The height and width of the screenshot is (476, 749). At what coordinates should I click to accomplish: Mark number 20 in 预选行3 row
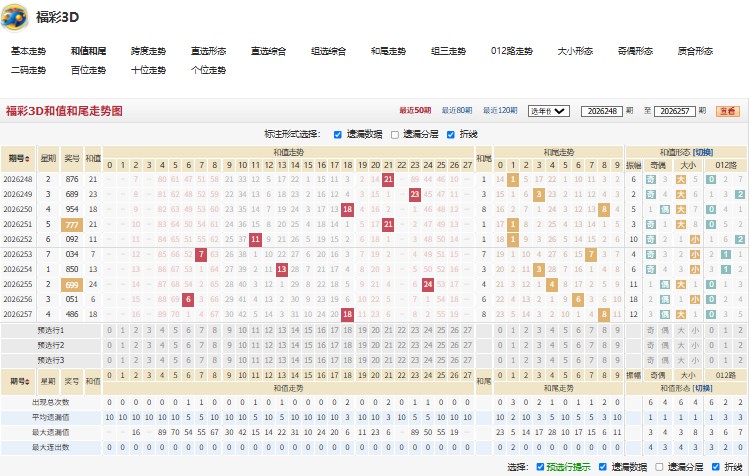pyautogui.click(x=375, y=360)
